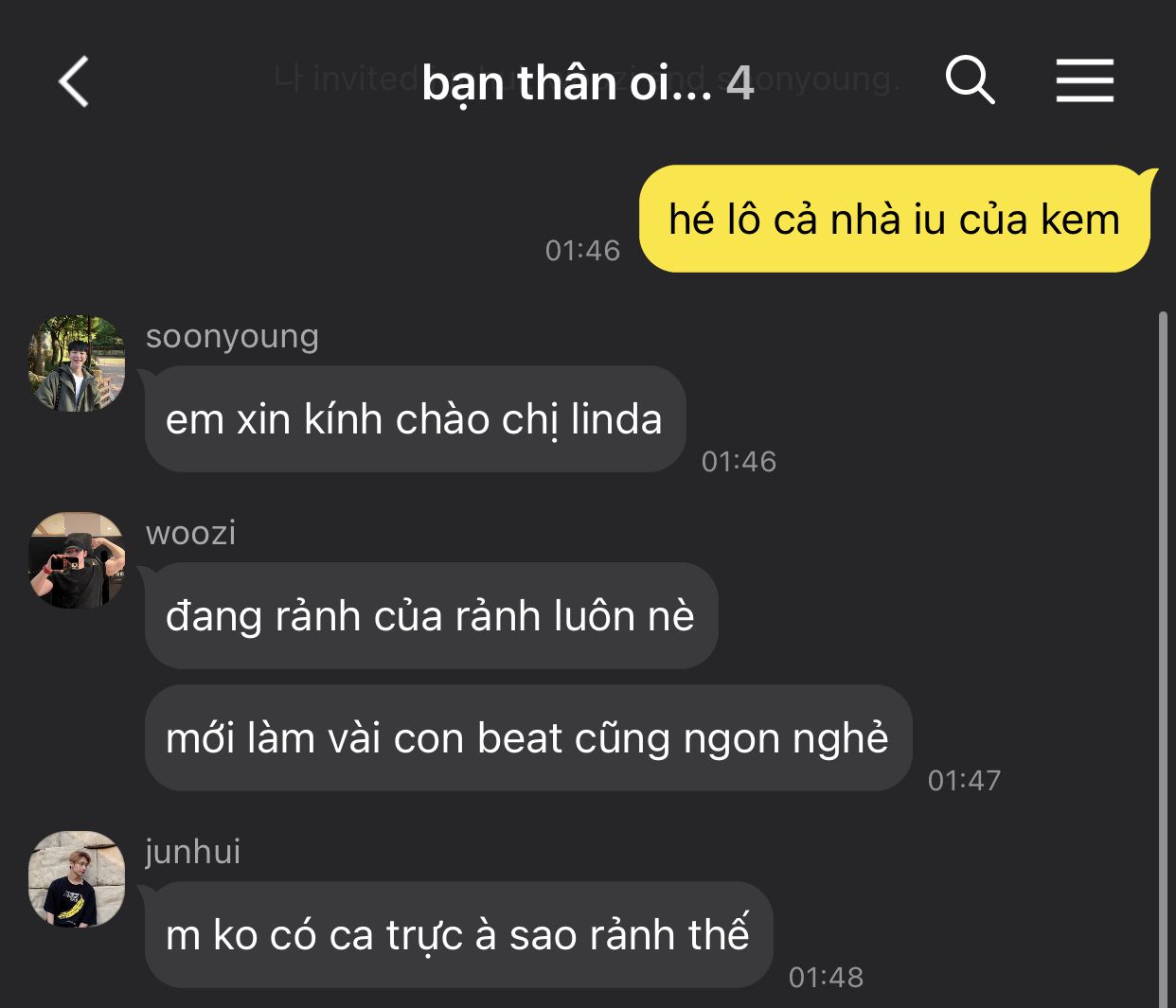Go back using the left chevron
Viewport: 1176px width, 1008px height.
(74, 81)
